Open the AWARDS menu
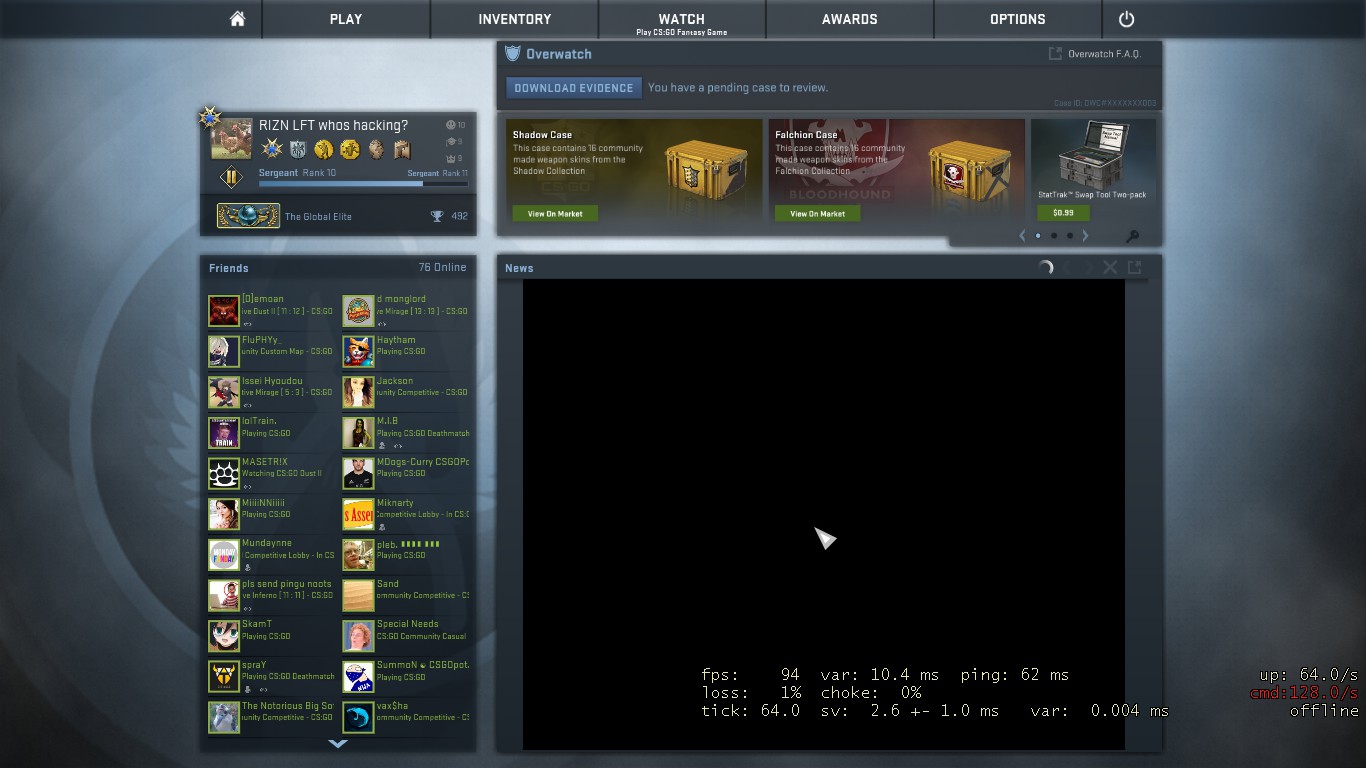Screen dimensions: 1366x768 coord(850,19)
